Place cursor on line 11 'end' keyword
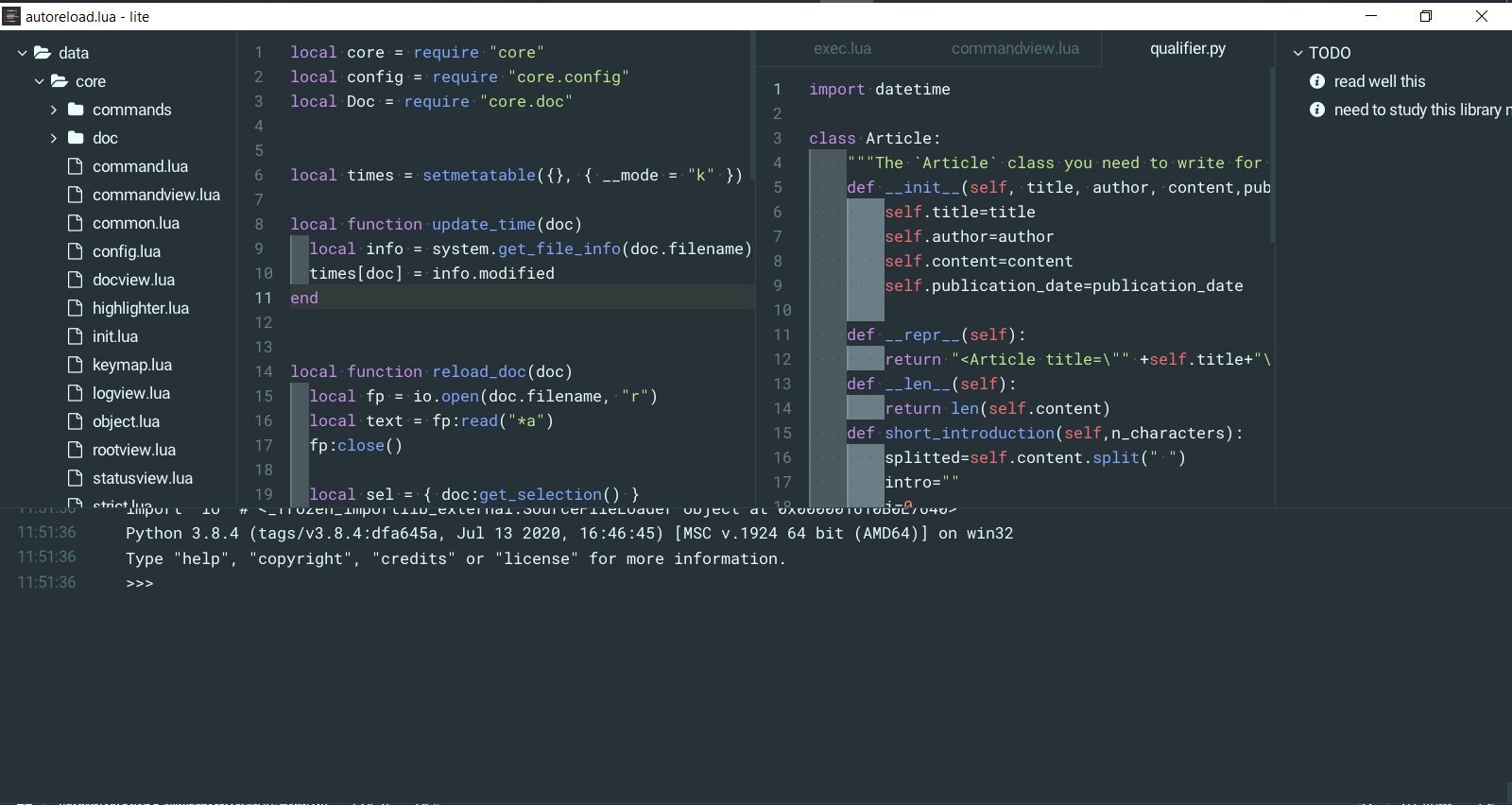 tap(304, 298)
